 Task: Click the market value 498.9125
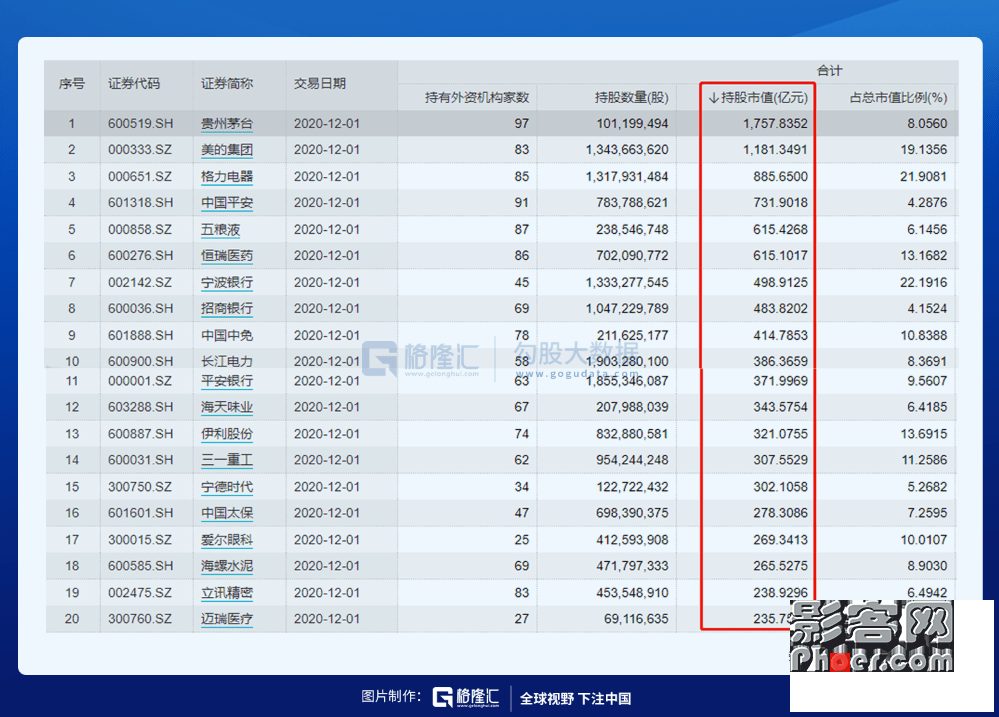point(780,282)
